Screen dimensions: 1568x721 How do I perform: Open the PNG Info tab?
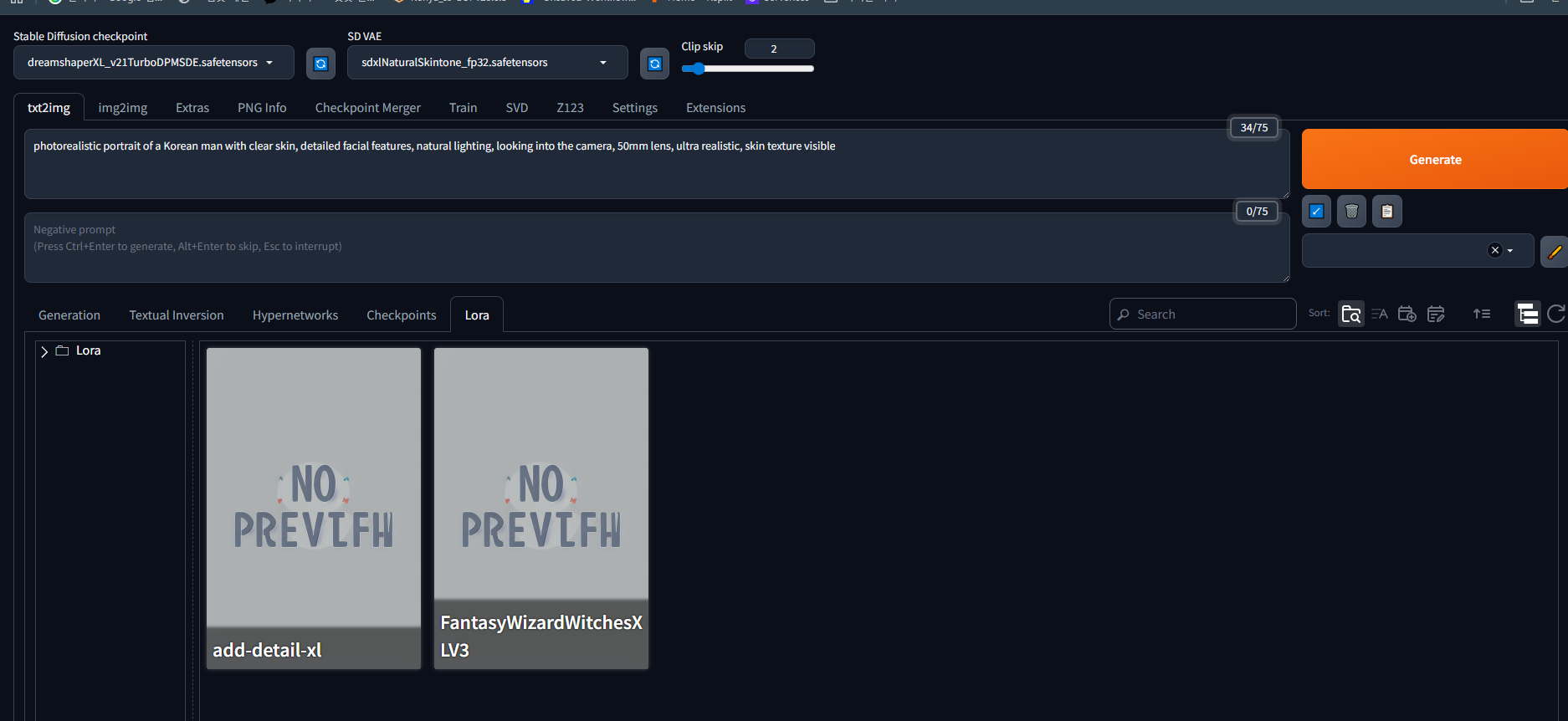tap(262, 108)
